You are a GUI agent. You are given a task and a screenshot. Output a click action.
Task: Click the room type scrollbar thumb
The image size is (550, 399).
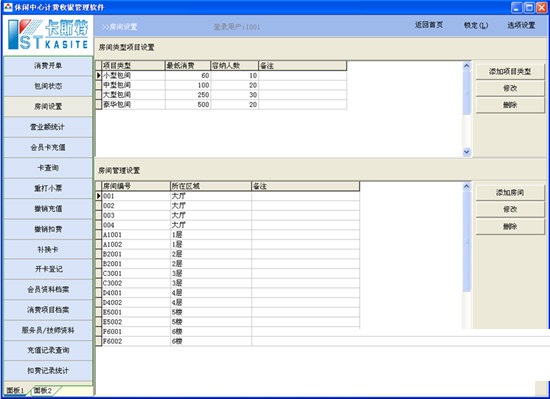click(467, 93)
